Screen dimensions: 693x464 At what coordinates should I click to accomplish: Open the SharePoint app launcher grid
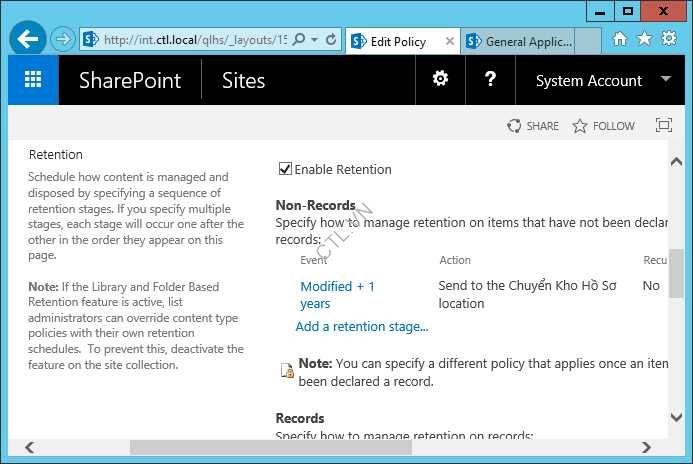[33, 80]
